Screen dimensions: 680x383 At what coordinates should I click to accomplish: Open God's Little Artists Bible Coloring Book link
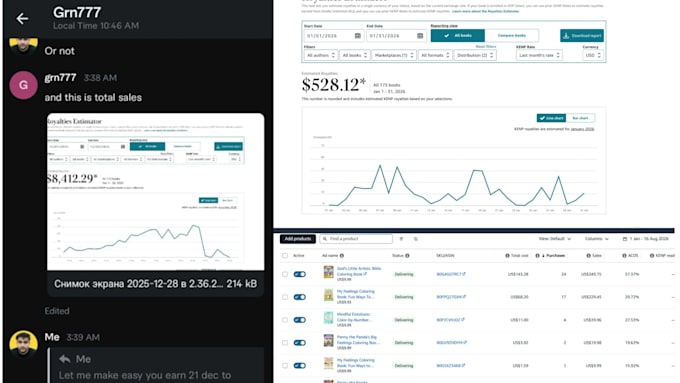point(359,272)
